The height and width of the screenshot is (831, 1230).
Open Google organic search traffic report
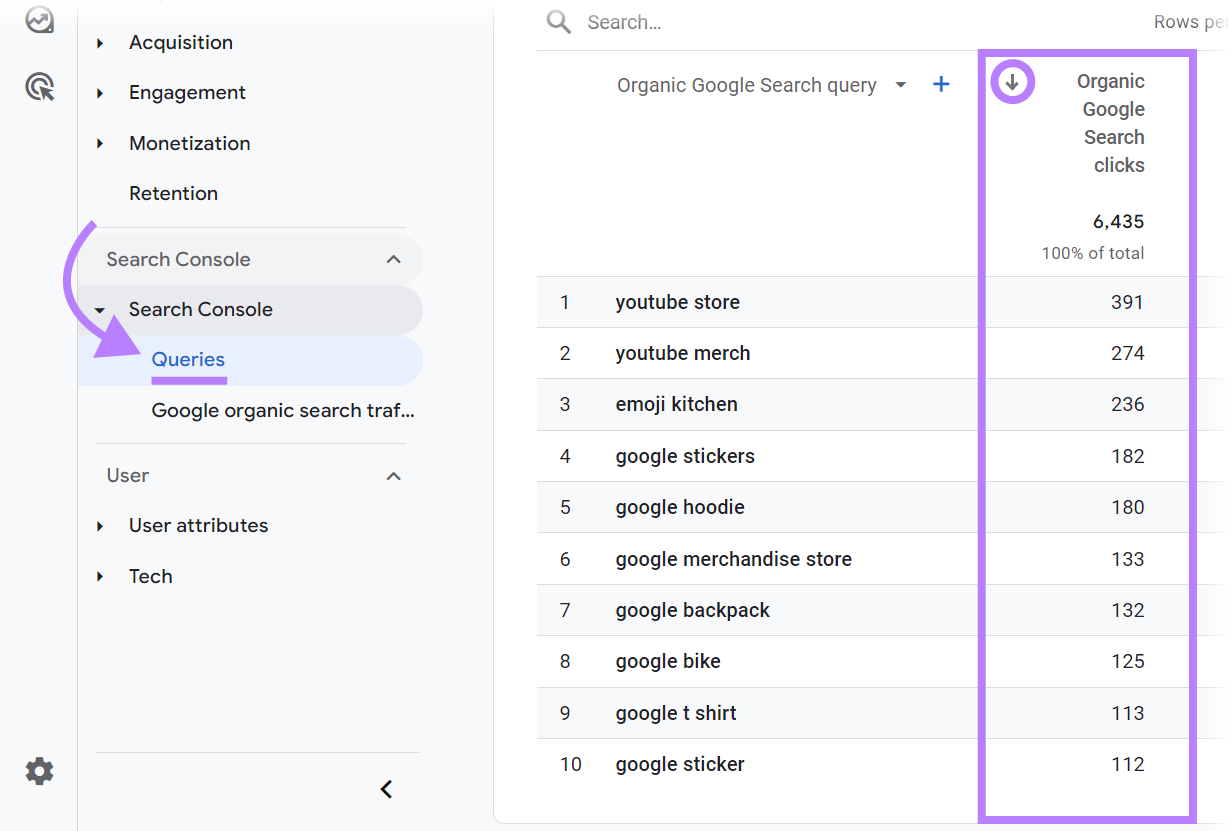point(283,410)
